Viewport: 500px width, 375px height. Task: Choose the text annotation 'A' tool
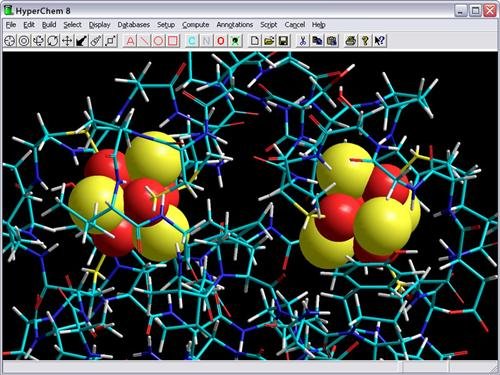coord(130,41)
